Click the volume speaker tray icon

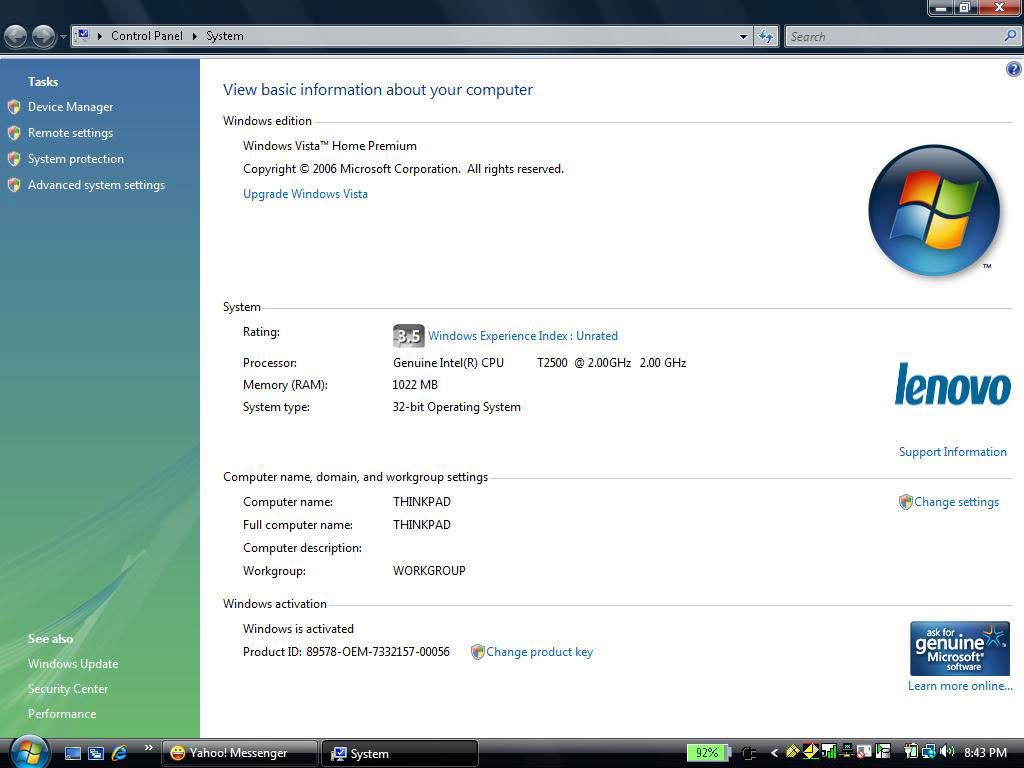[x=947, y=752]
